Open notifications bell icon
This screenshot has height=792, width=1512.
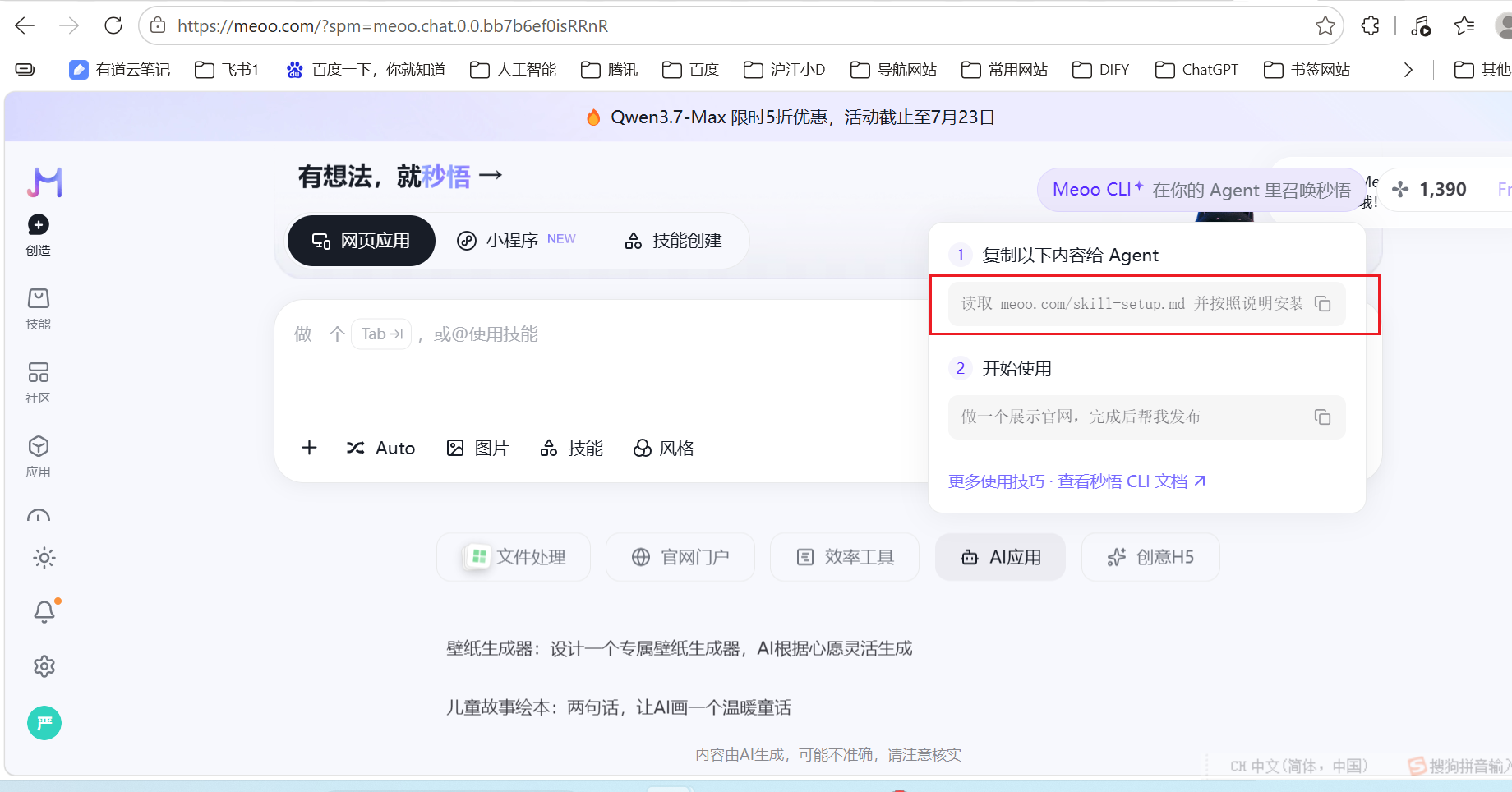tap(44, 611)
